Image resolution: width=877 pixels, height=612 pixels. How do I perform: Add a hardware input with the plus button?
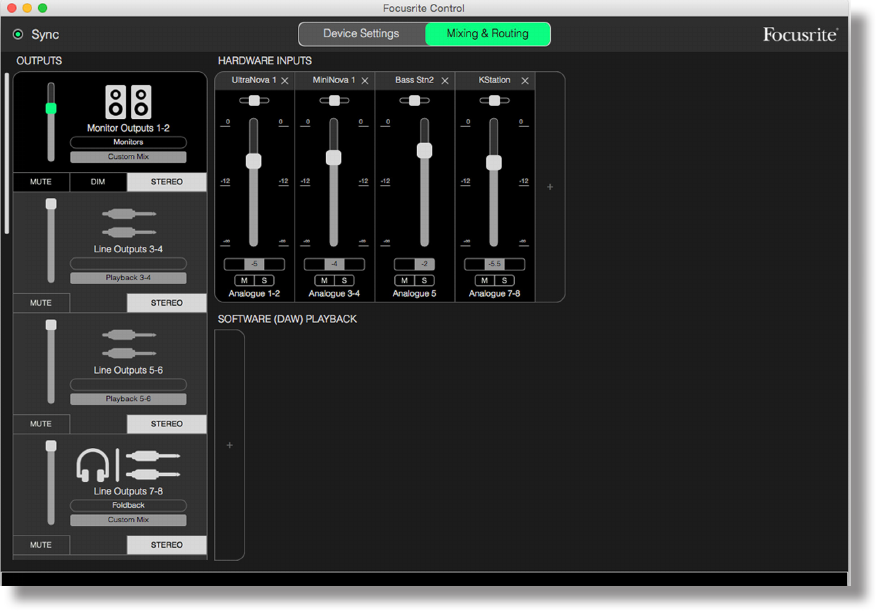[550, 187]
